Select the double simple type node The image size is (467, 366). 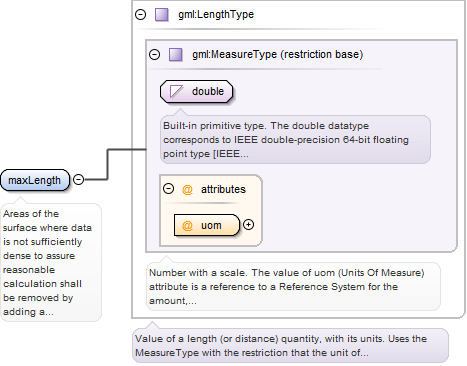click(x=196, y=91)
